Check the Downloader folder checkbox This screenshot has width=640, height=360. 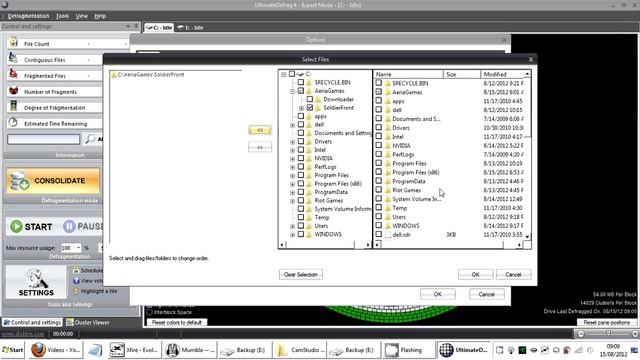310,99
